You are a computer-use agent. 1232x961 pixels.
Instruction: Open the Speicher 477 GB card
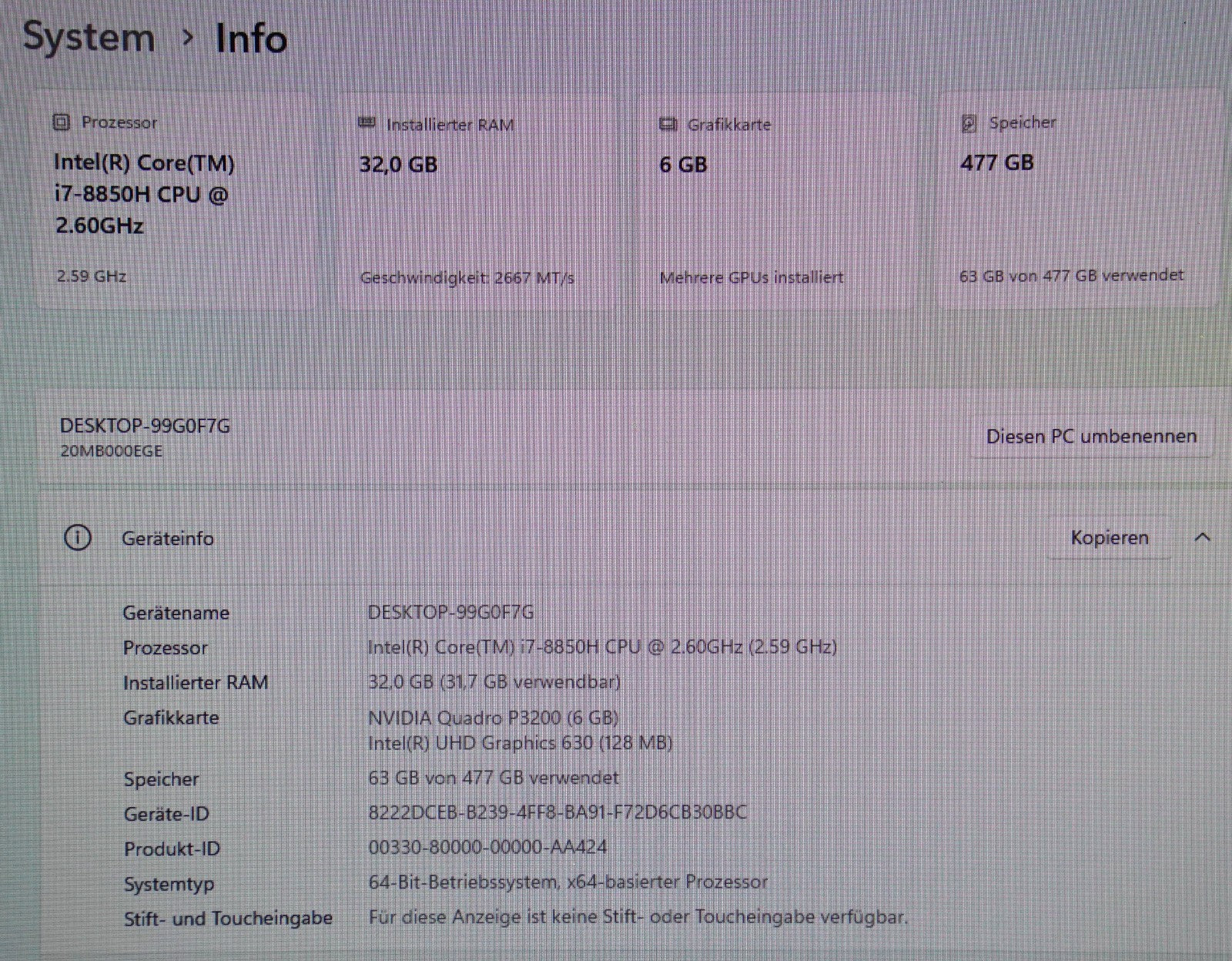click(1080, 200)
